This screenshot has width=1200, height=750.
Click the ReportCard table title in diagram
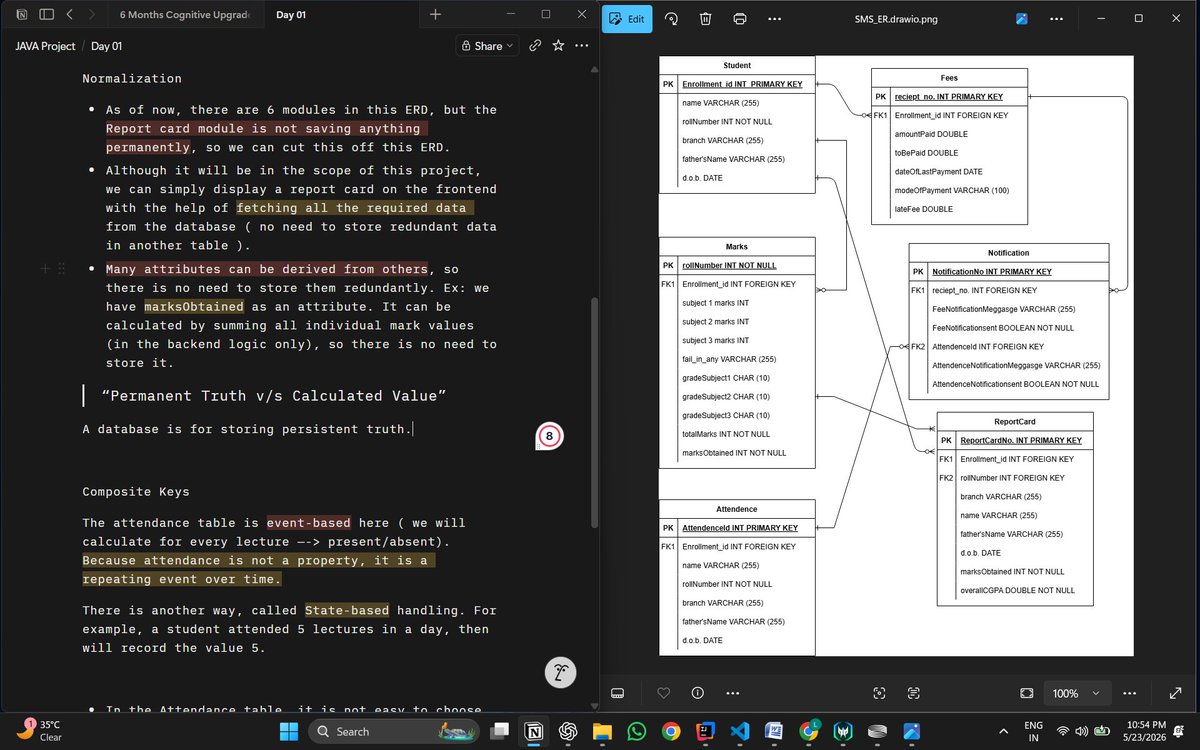(1014, 422)
